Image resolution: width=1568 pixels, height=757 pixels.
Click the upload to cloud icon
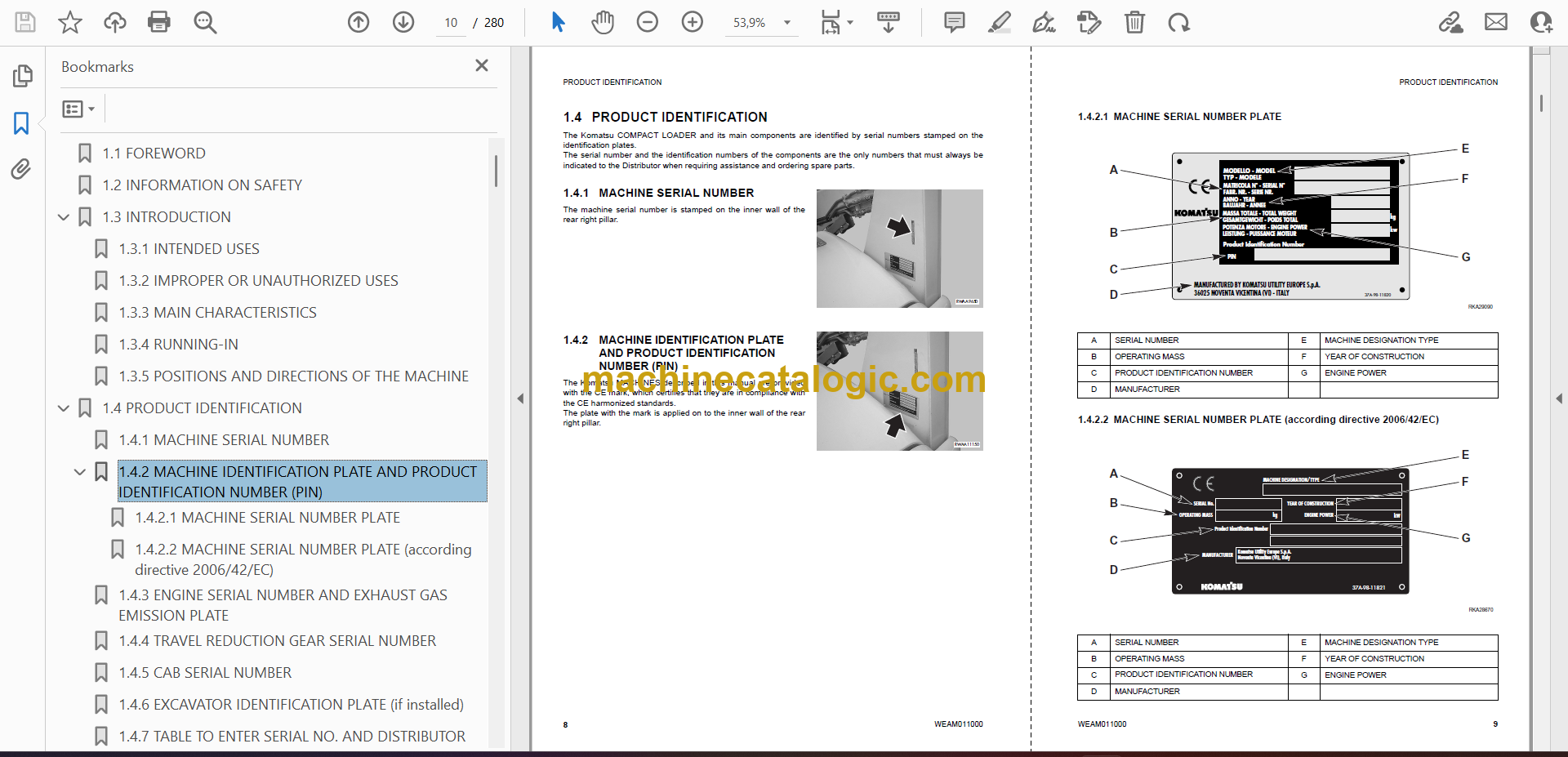click(114, 22)
